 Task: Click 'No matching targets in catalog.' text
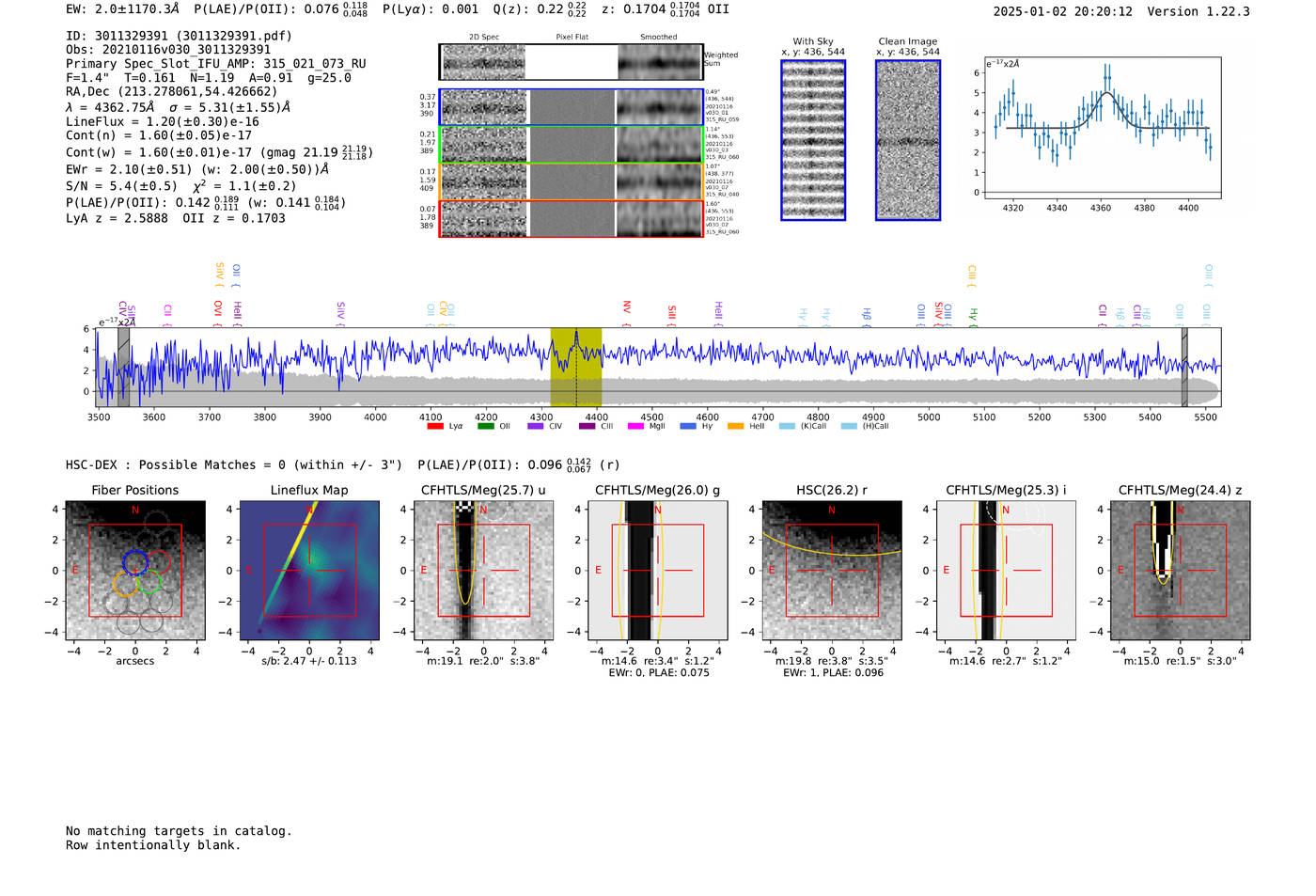(x=179, y=831)
